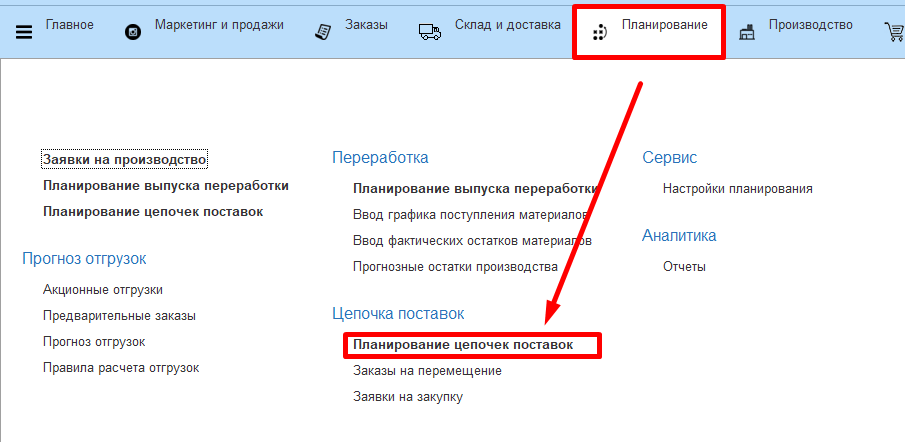Click the shopping cart icon in the top bar
The image size is (905, 442).
(894, 33)
